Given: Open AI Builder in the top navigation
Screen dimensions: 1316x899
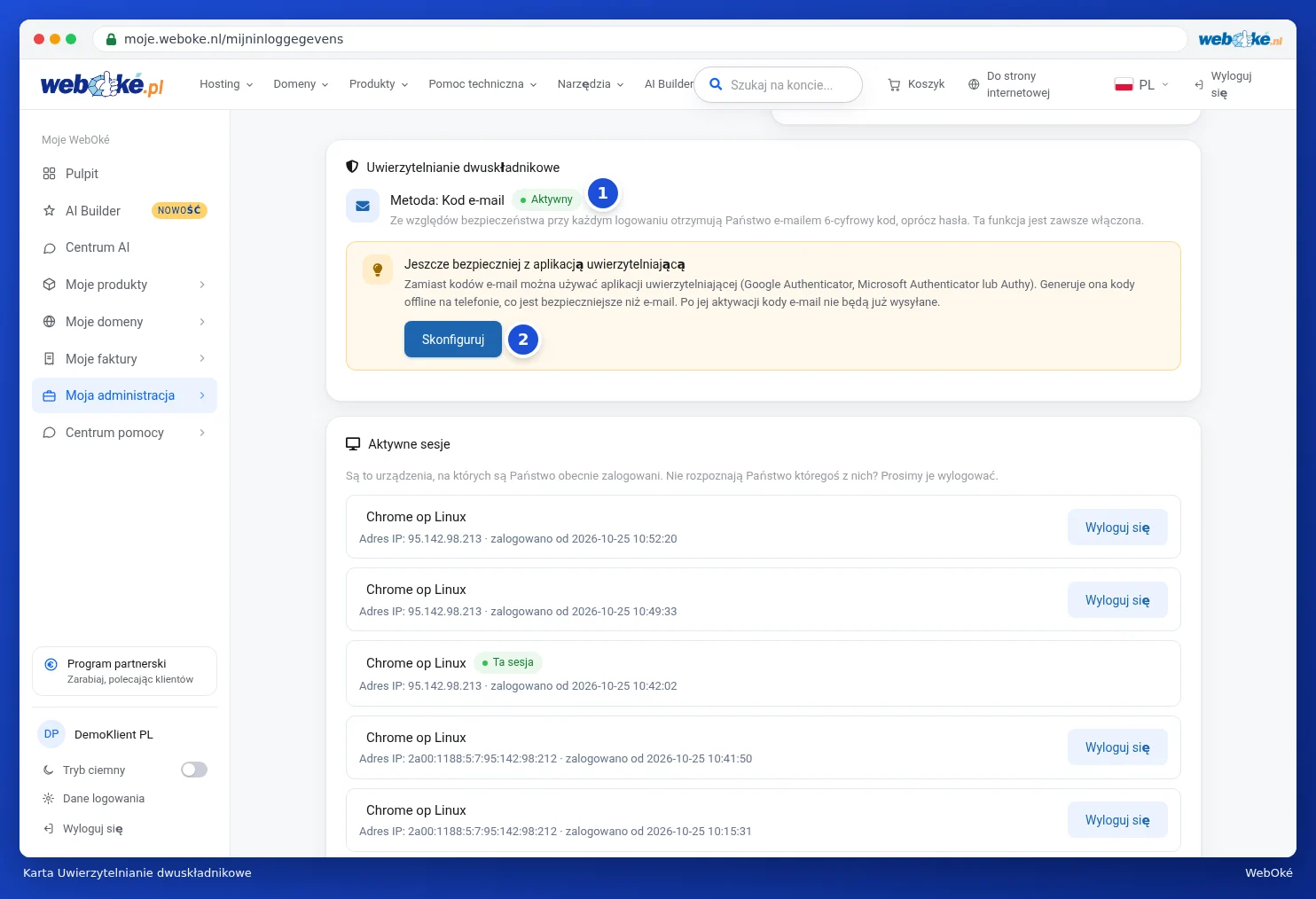Looking at the screenshot, I should coord(669,84).
